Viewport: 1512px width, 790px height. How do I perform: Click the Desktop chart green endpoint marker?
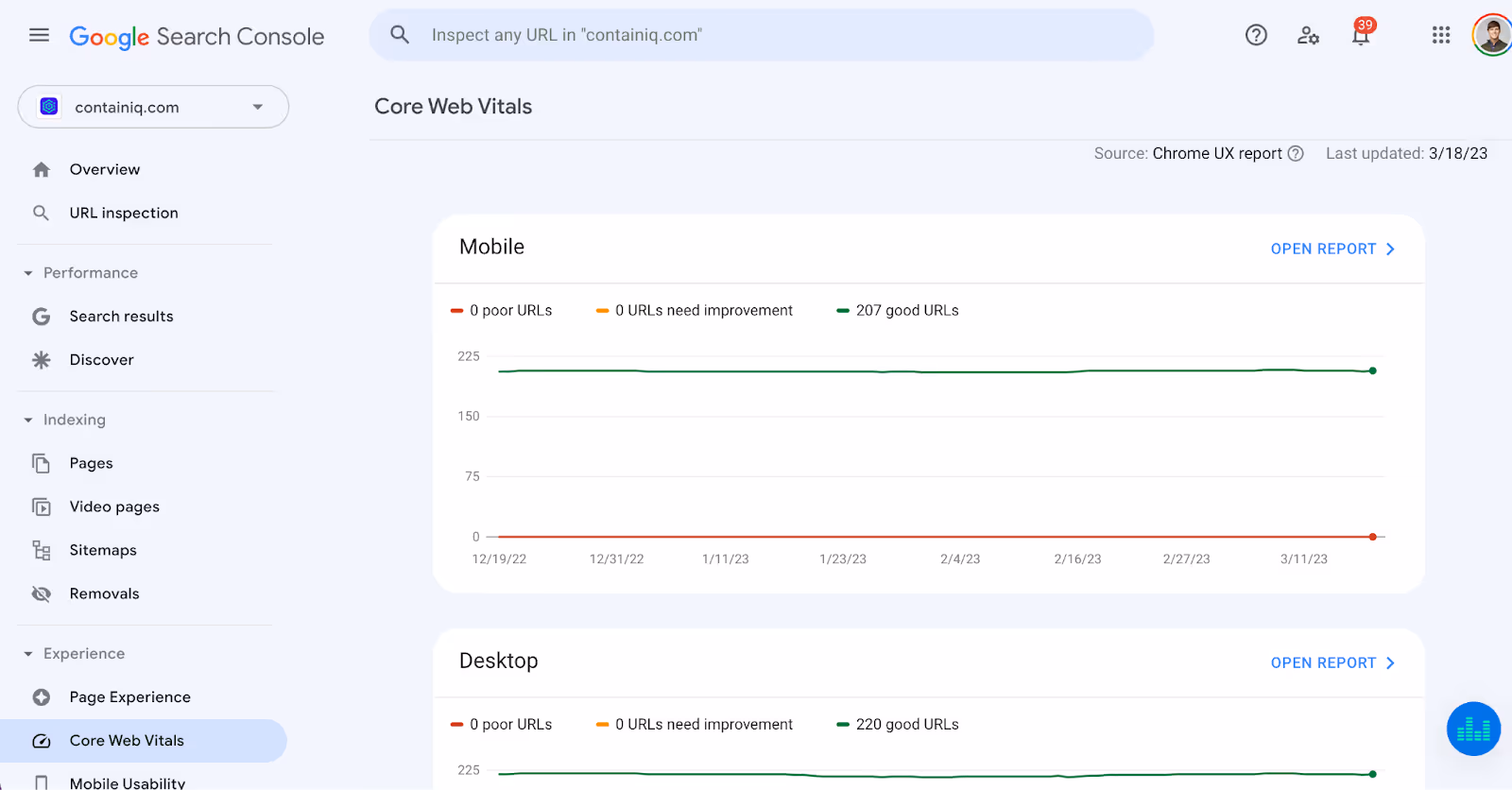(1373, 774)
